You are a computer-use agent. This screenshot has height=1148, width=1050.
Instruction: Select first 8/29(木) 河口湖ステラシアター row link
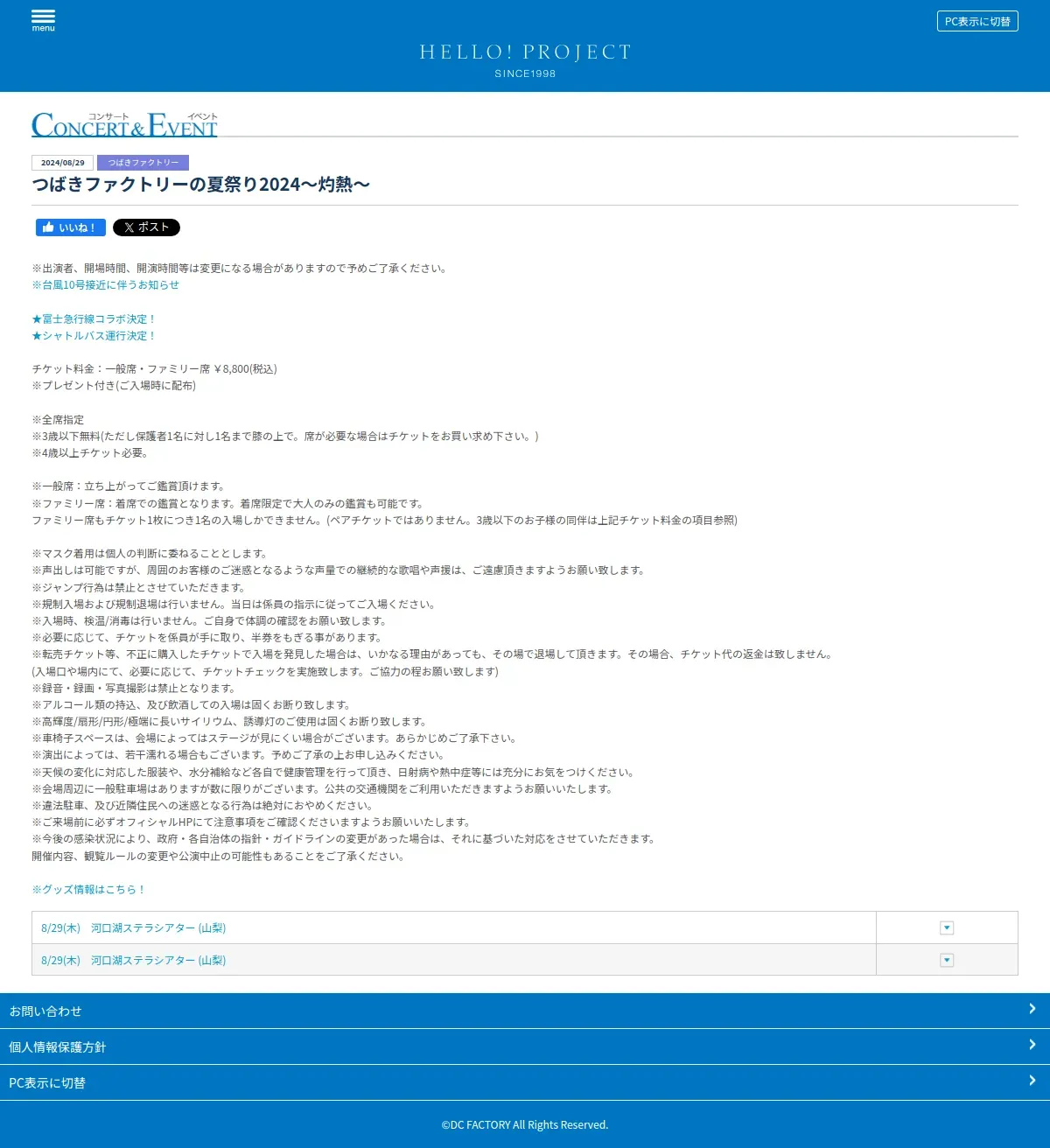[x=134, y=928]
